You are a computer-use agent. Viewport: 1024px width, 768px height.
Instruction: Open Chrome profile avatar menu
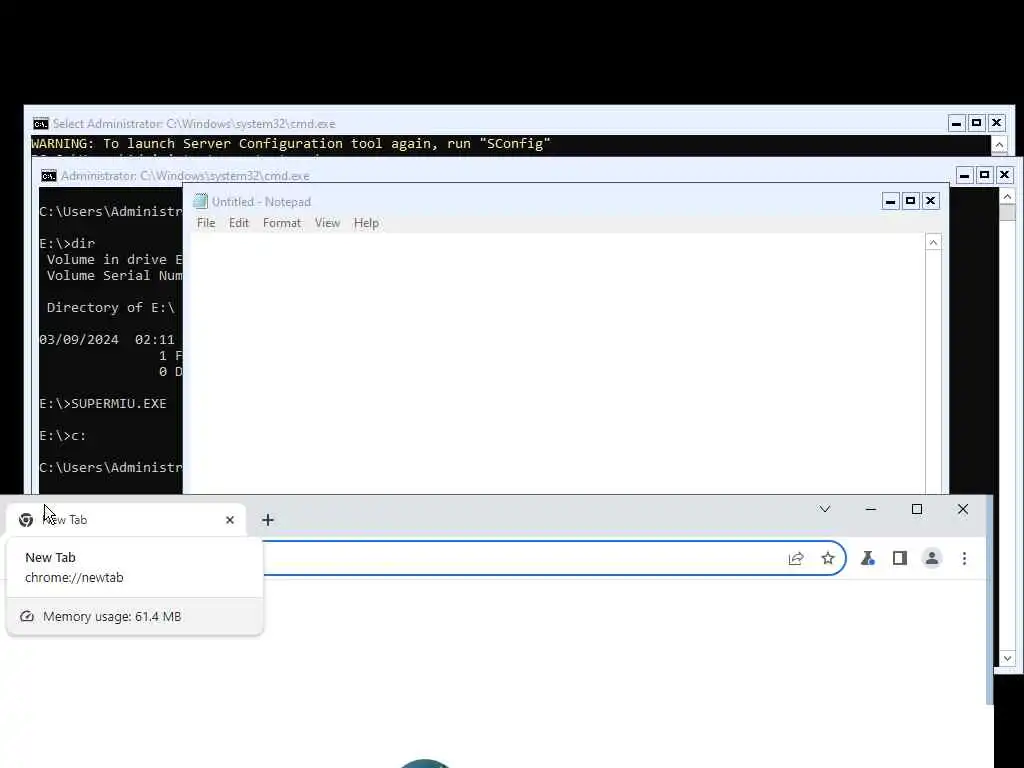tap(932, 558)
